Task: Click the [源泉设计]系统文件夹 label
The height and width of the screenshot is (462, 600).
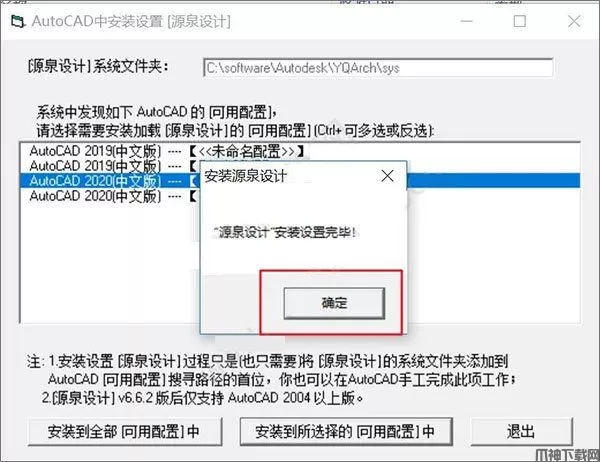Action: pos(98,67)
